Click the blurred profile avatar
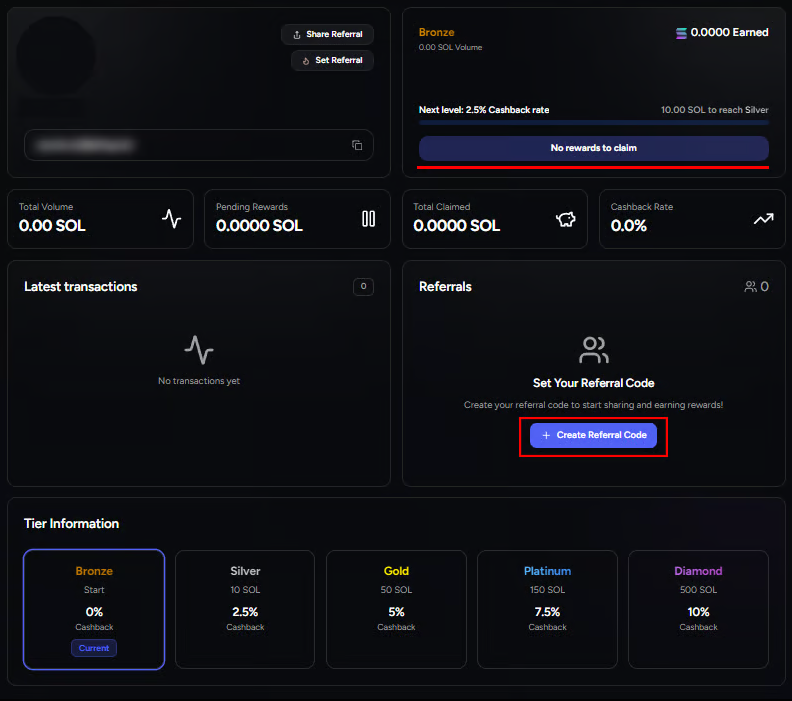The image size is (792, 701). point(56,55)
